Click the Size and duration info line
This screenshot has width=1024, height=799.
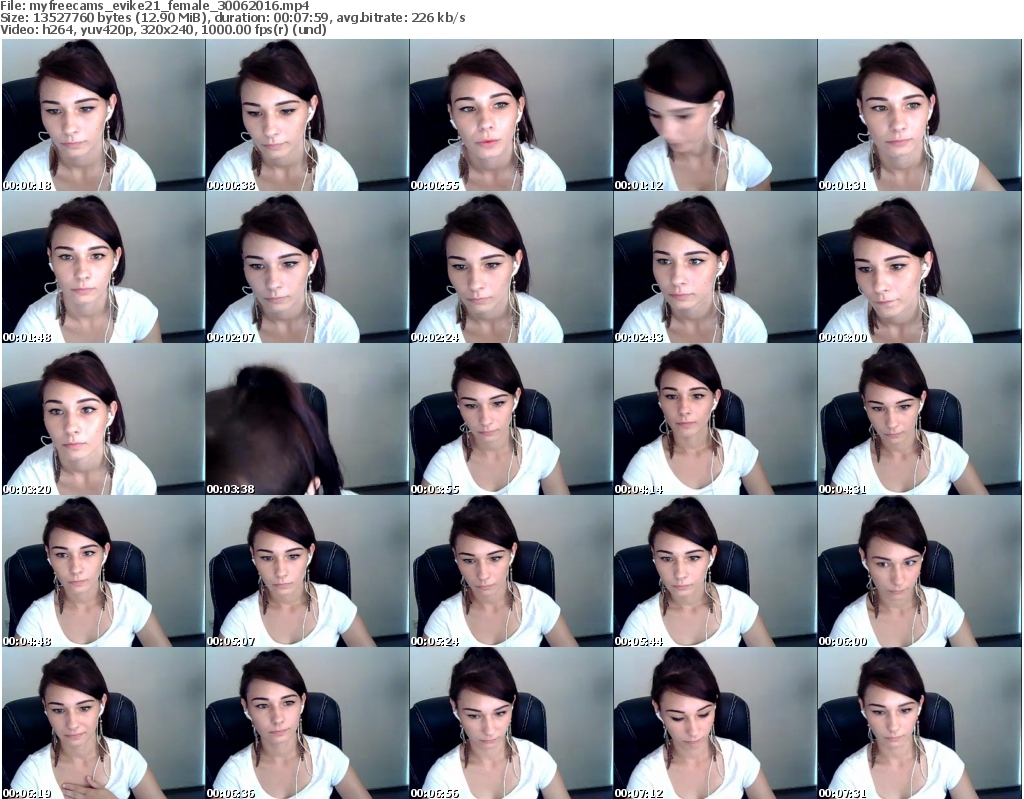tap(233, 18)
